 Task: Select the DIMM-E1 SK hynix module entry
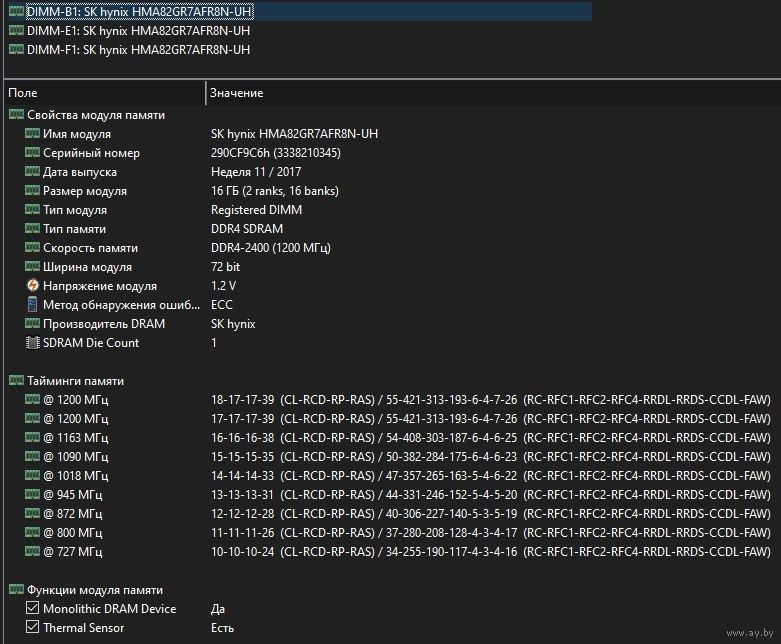tap(138, 31)
